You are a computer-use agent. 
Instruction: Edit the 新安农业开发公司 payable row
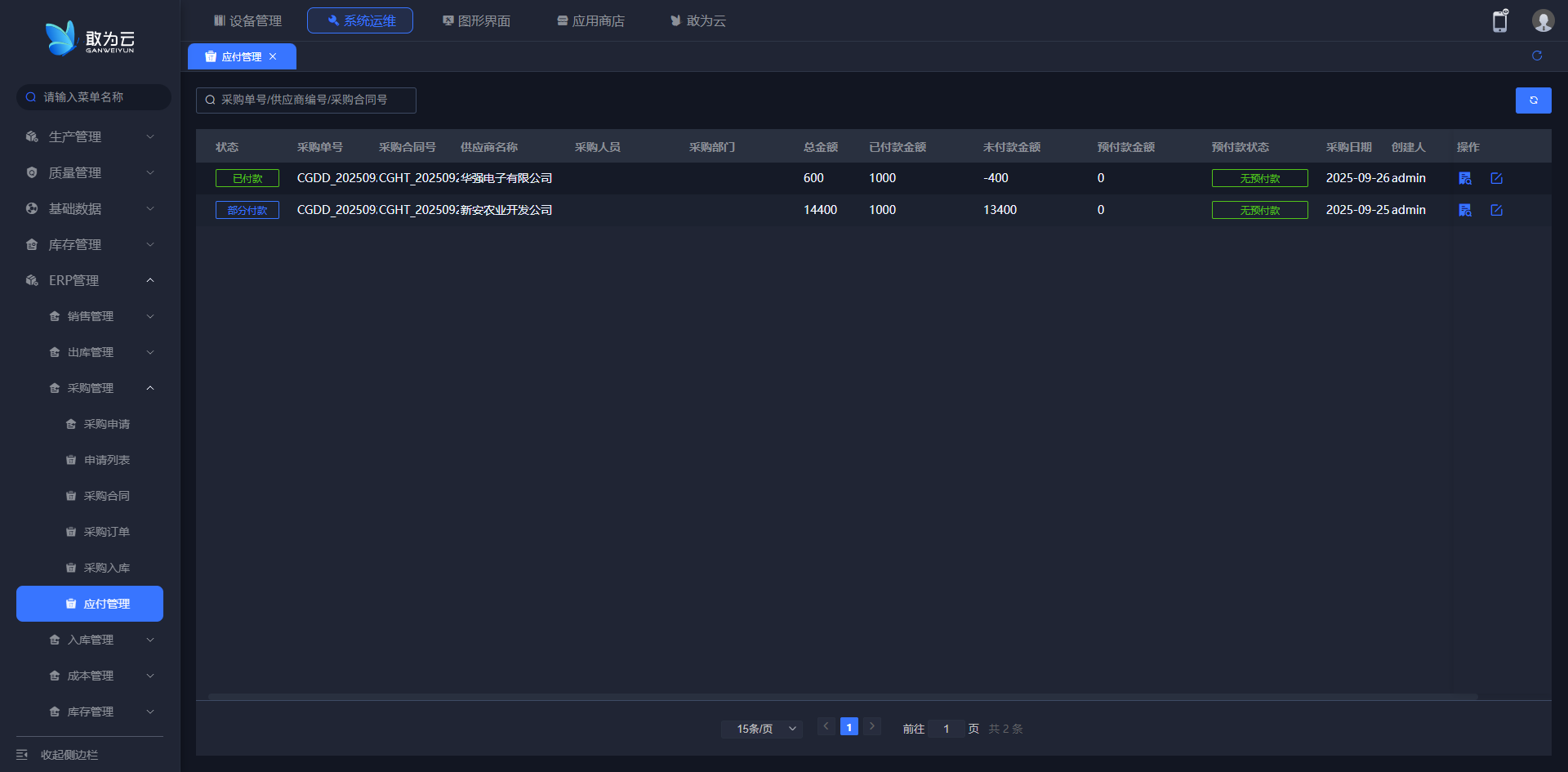point(1496,210)
